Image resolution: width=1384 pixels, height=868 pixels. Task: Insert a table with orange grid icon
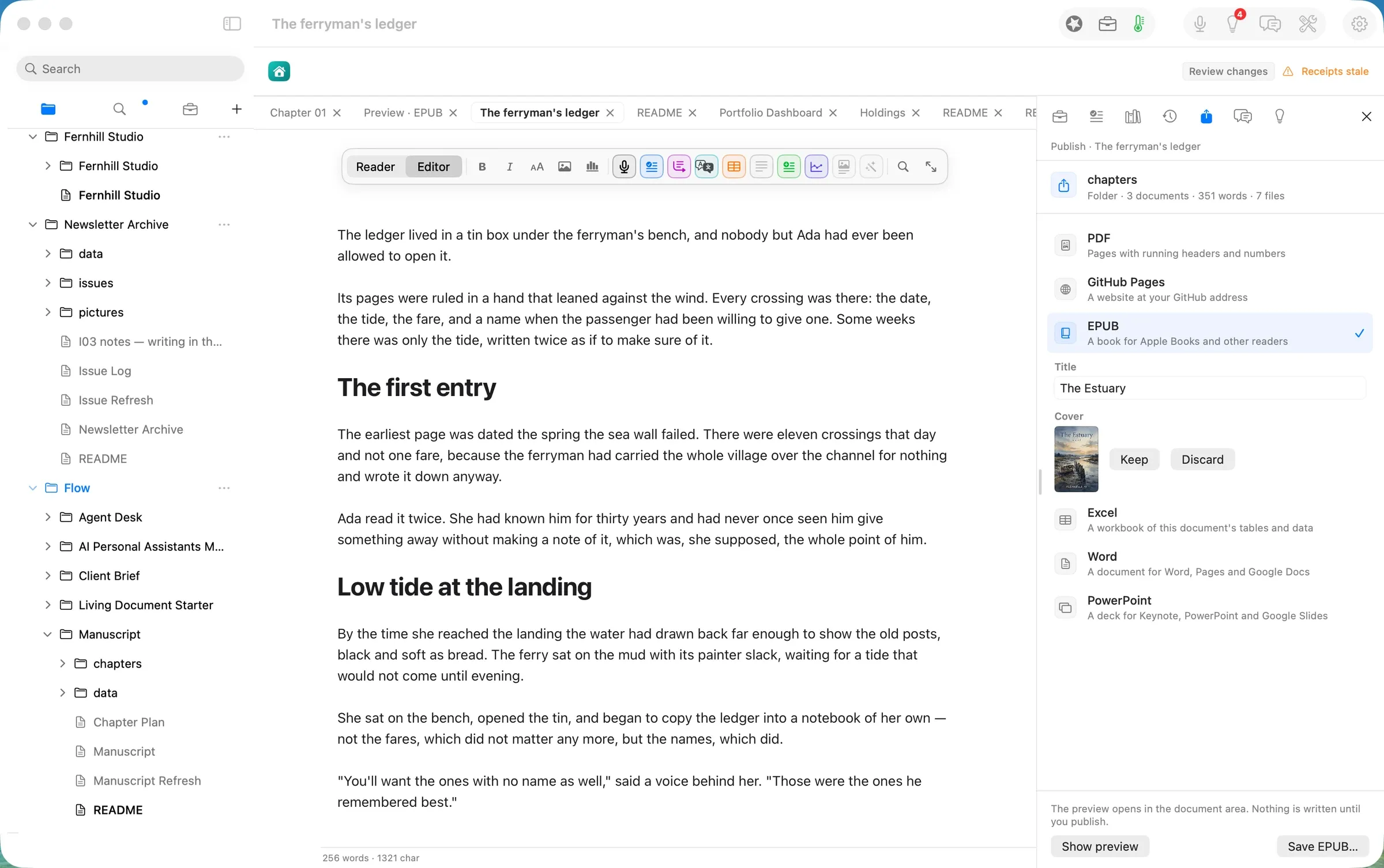(734, 167)
